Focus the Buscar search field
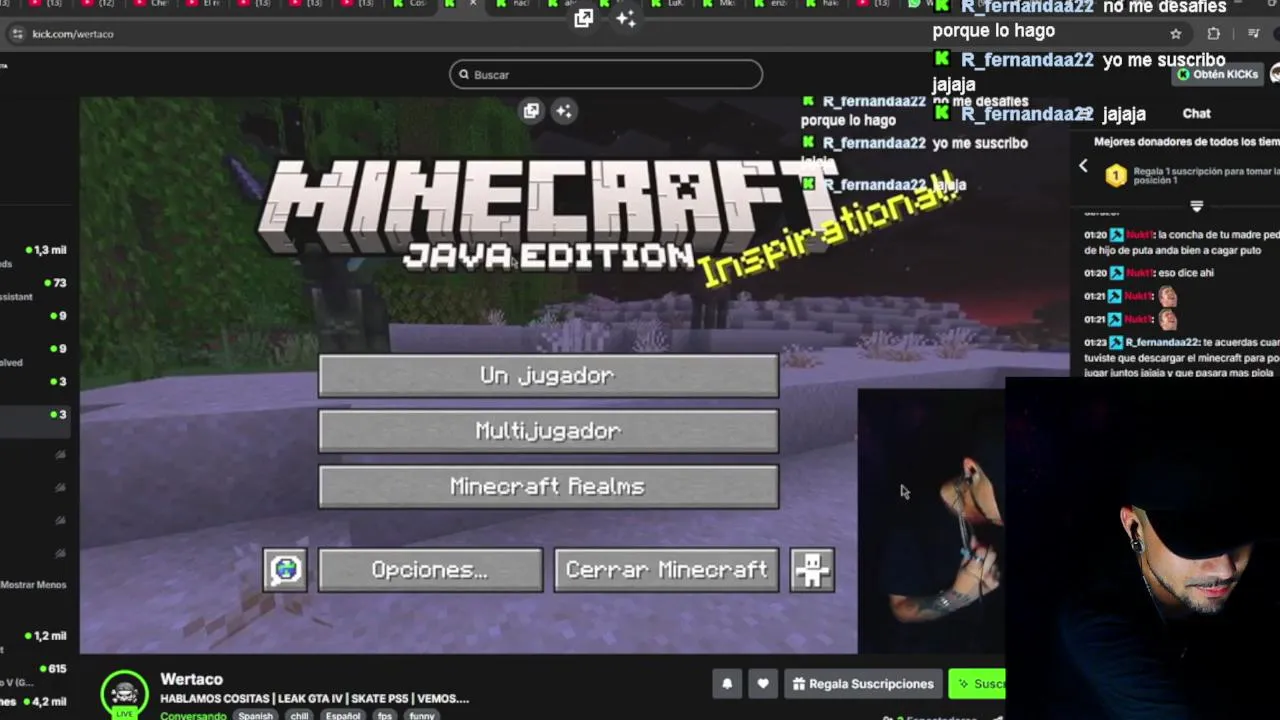Viewport: 1280px width, 720px height. (x=606, y=74)
